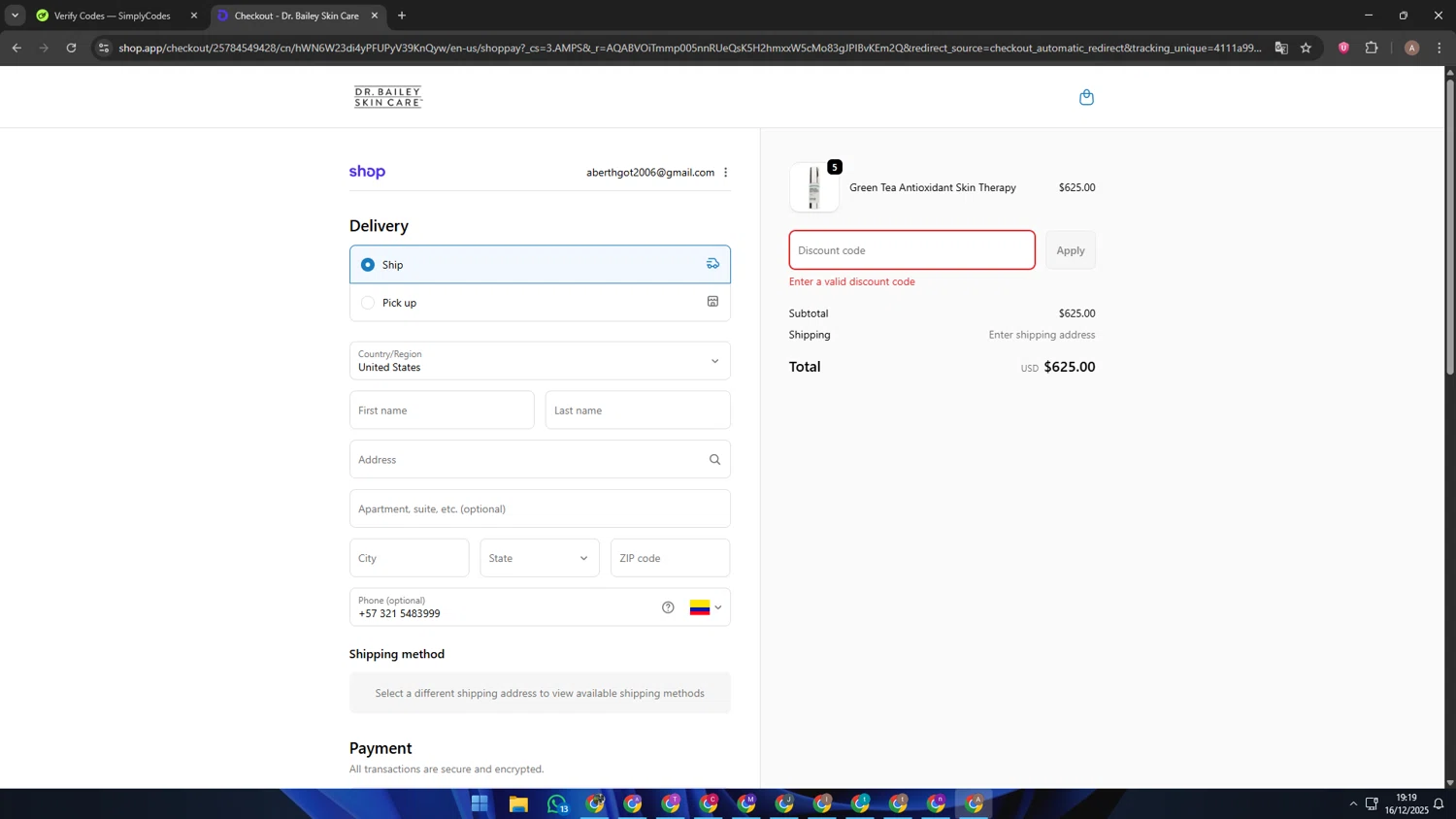Bookmark this page with the star
The image size is (1456, 819).
tap(1306, 48)
